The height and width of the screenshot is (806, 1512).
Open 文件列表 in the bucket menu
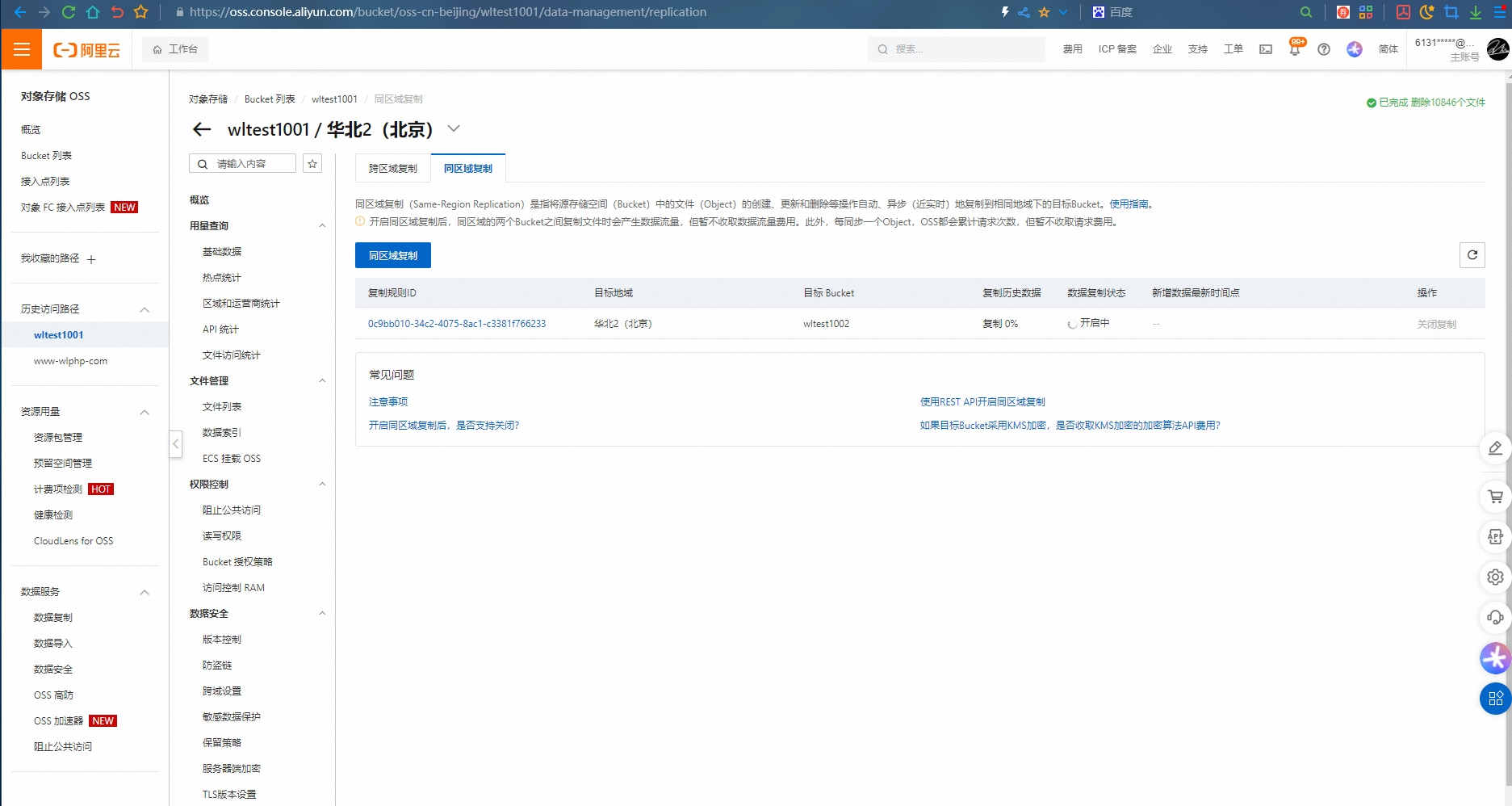click(222, 407)
